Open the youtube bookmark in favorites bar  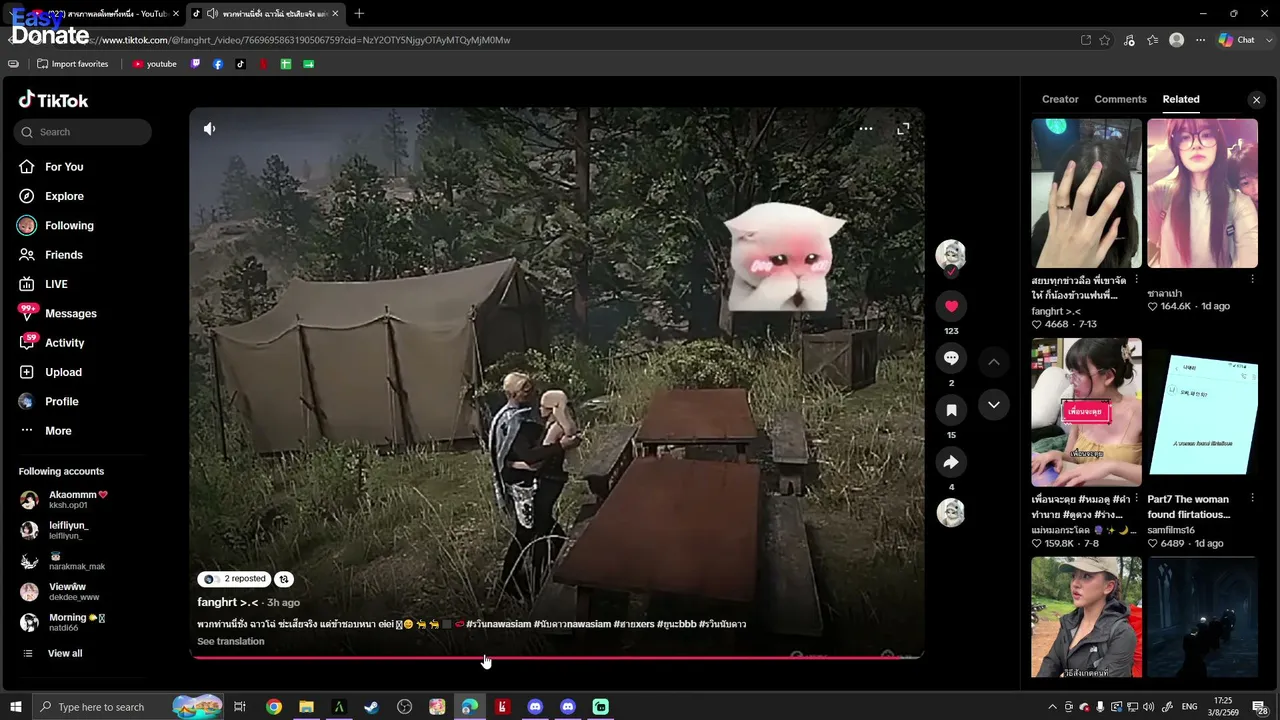tap(155, 64)
